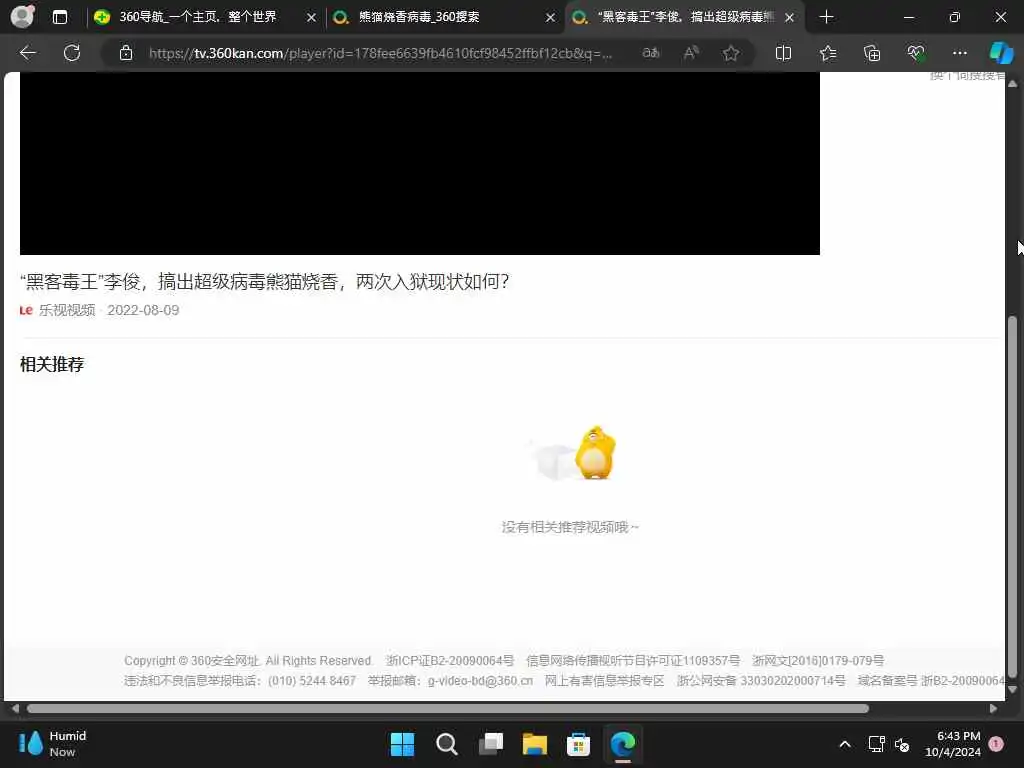Screen dimensions: 1024x768
Task: Click the 没有相关推荐视频哦 message
Action: (x=570, y=527)
